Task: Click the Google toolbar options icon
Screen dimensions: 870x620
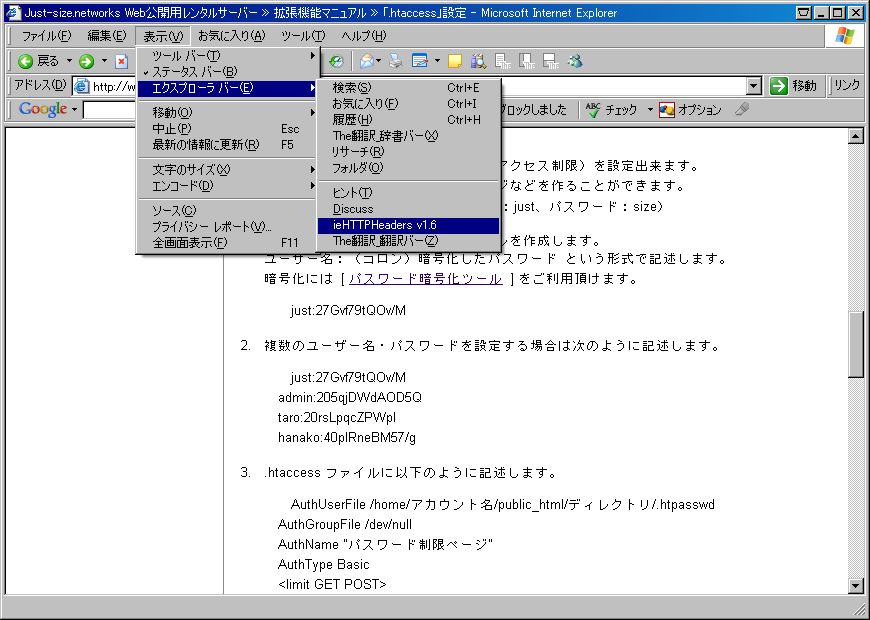Action: pos(690,110)
